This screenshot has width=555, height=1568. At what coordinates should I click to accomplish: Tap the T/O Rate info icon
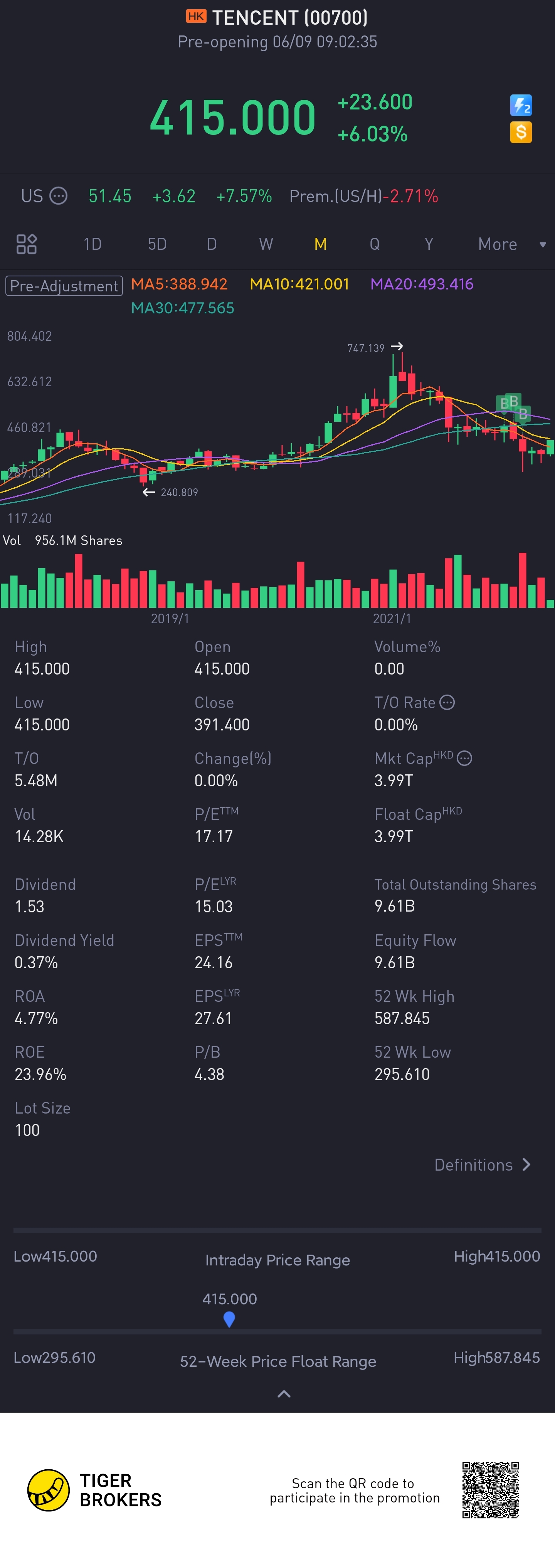[x=447, y=702]
